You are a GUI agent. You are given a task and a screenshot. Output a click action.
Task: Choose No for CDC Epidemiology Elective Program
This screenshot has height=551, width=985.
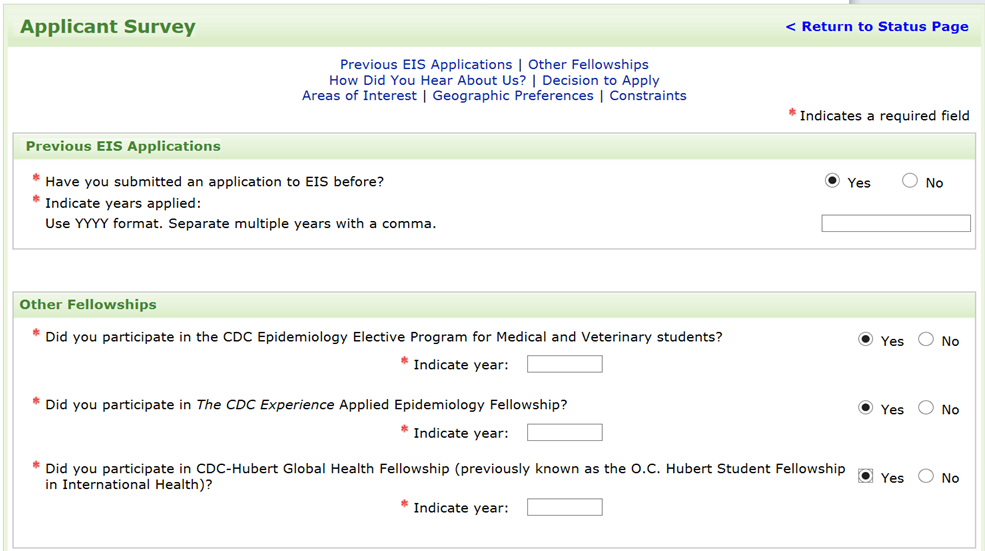click(x=925, y=340)
